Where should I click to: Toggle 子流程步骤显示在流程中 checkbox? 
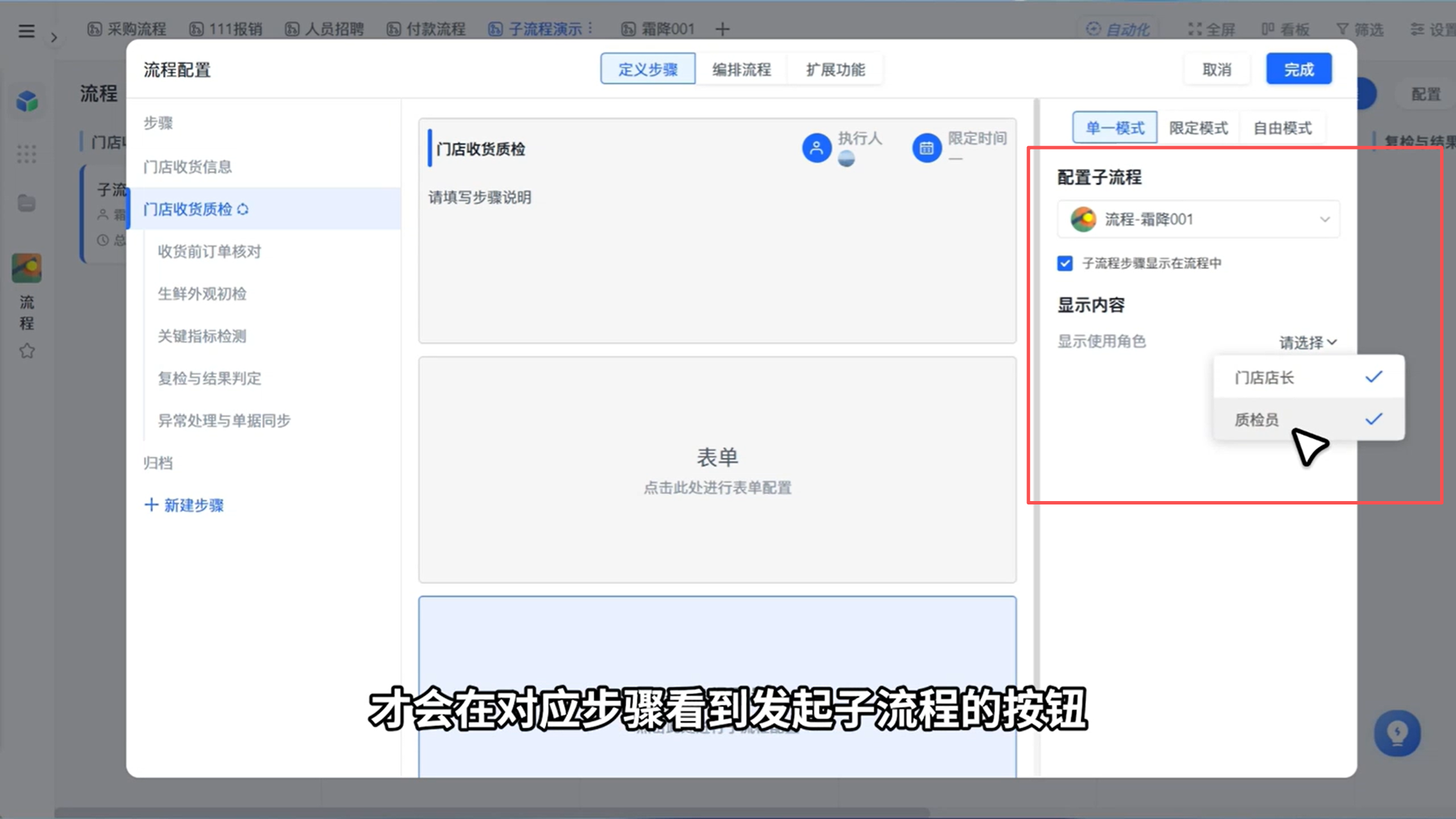pyautogui.click(x=1065, y=263)
